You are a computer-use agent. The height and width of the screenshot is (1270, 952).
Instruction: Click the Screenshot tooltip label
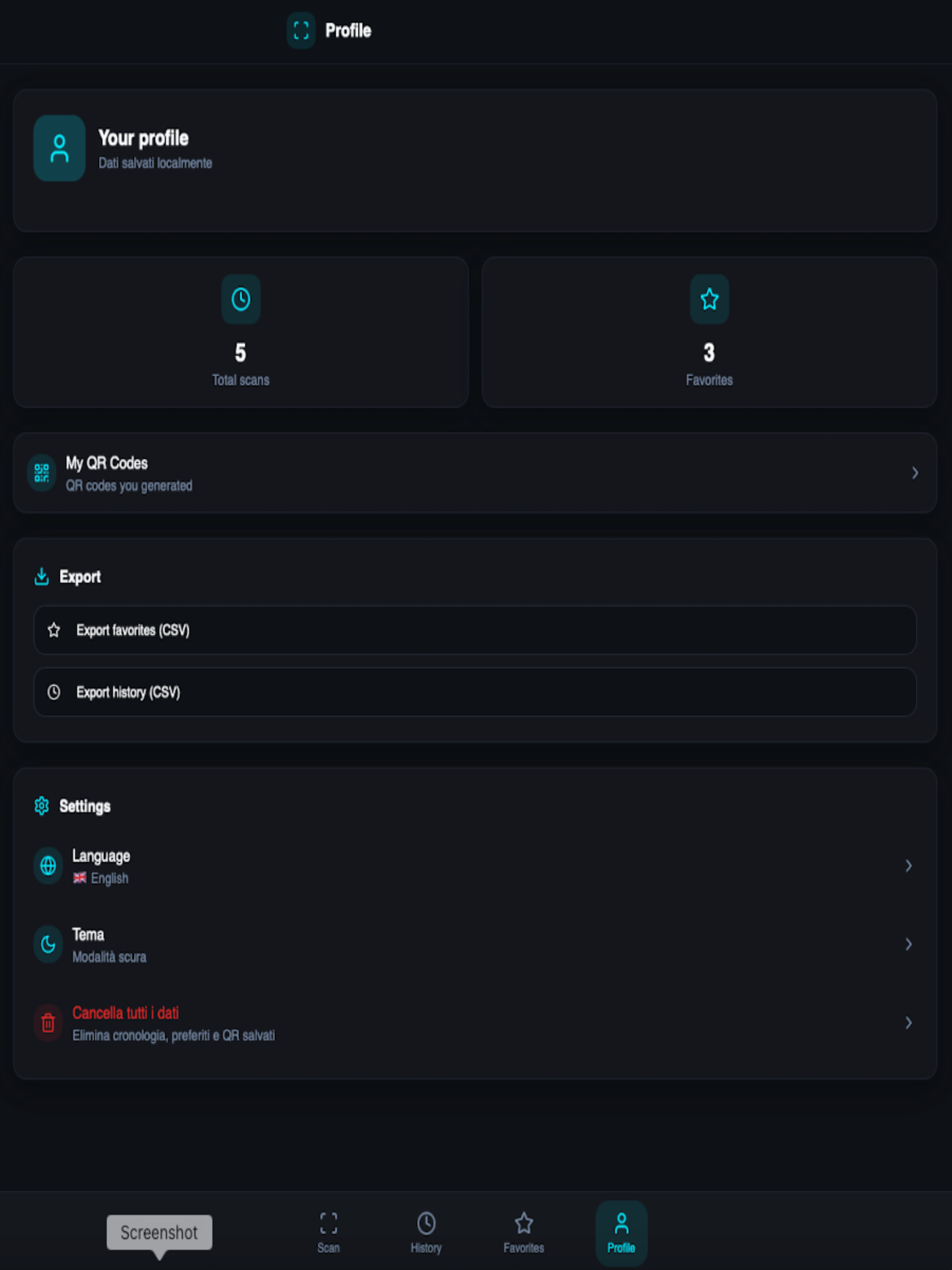(159, 1233)
